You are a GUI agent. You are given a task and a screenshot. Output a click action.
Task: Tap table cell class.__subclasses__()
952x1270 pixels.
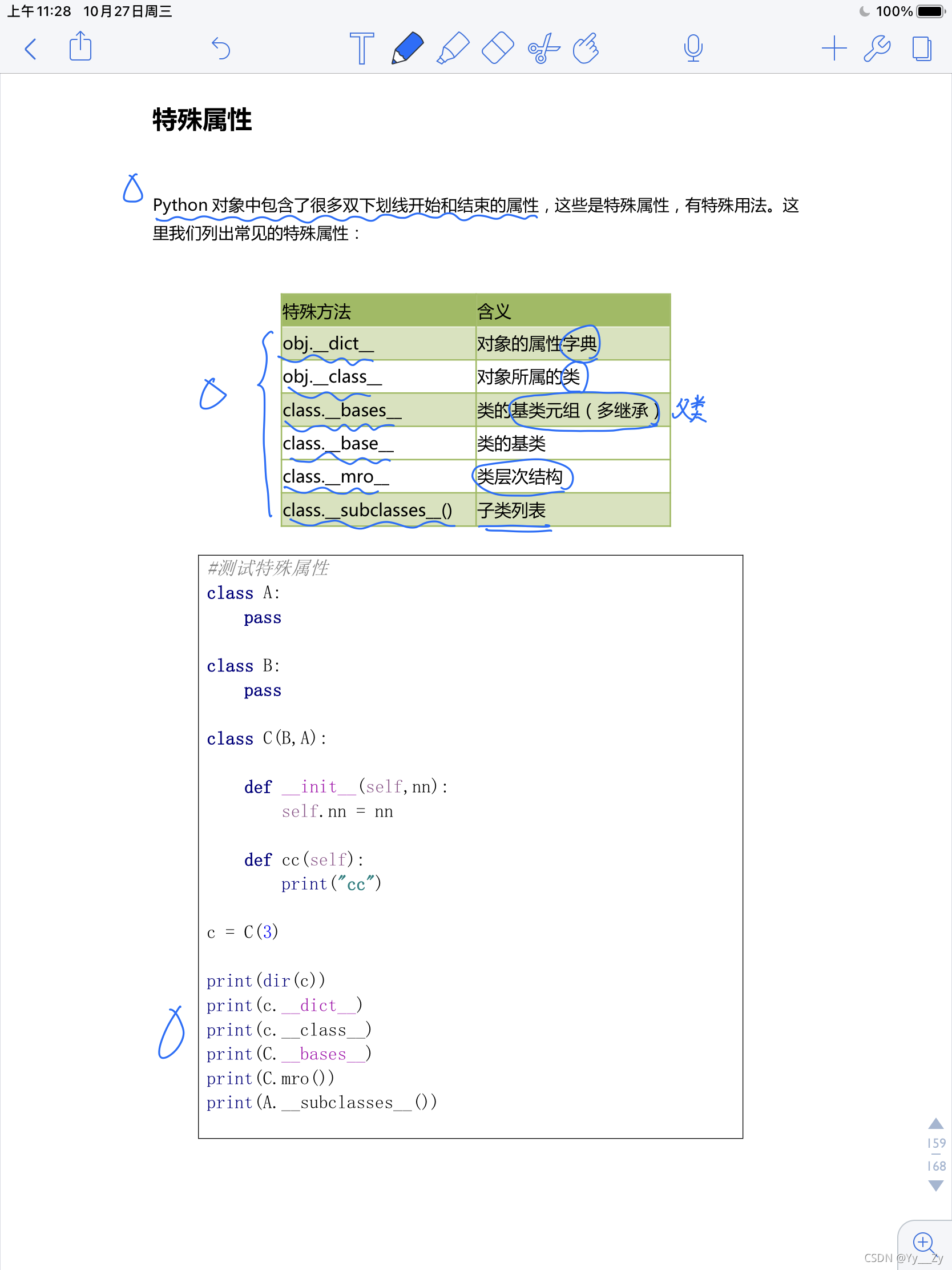tap(378, 510)
